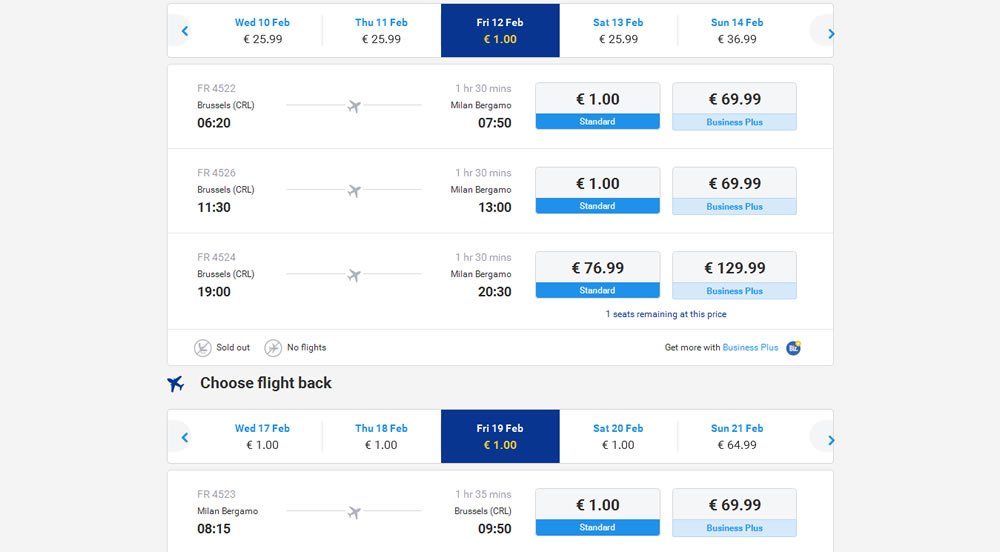Switch to Thu 18 Feb return date
This screenshot has width=1000, height=552.
[381, 437]
